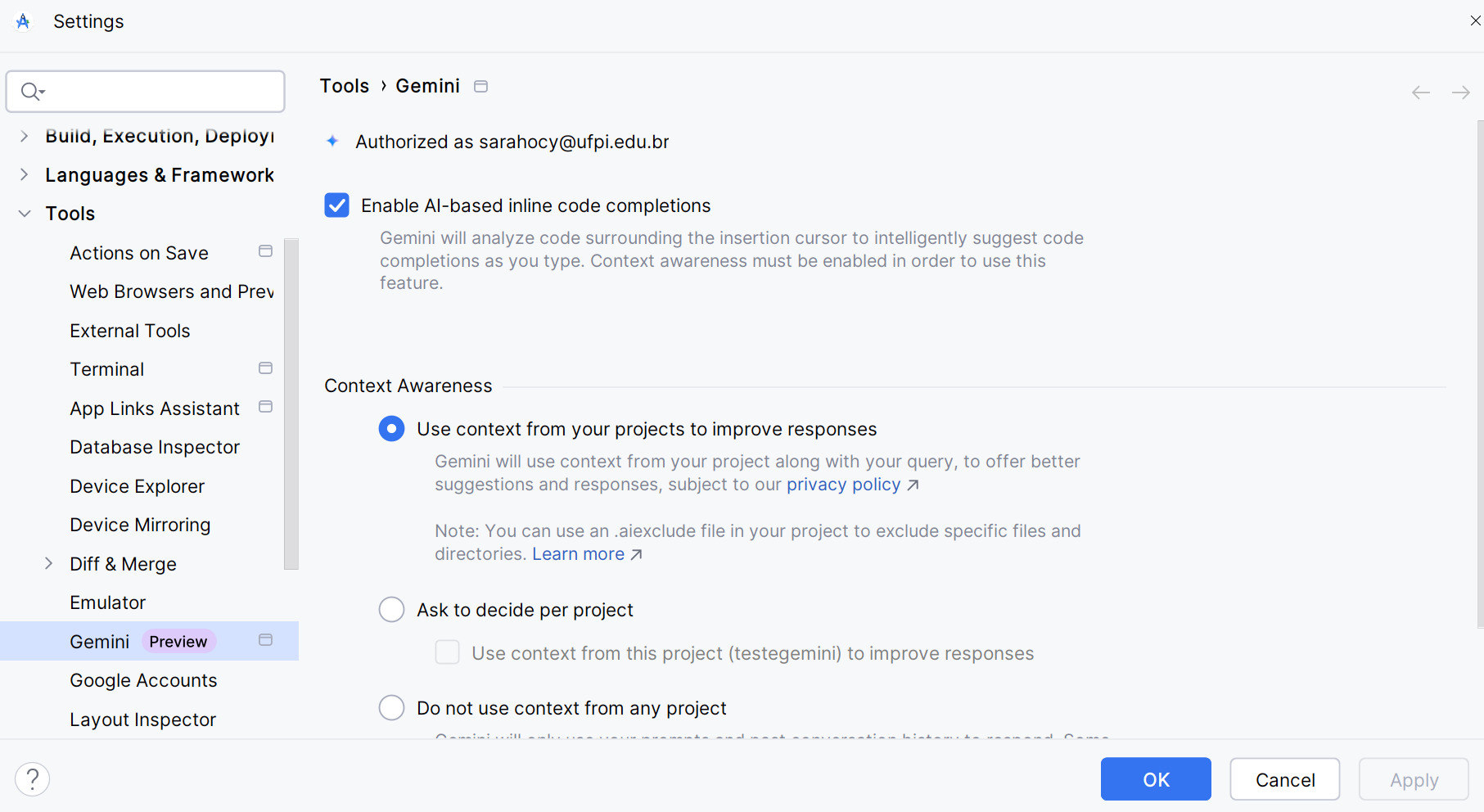1484x812 pixels.
Task: Open App Links Assistant settings
Action: pos(155,408)
